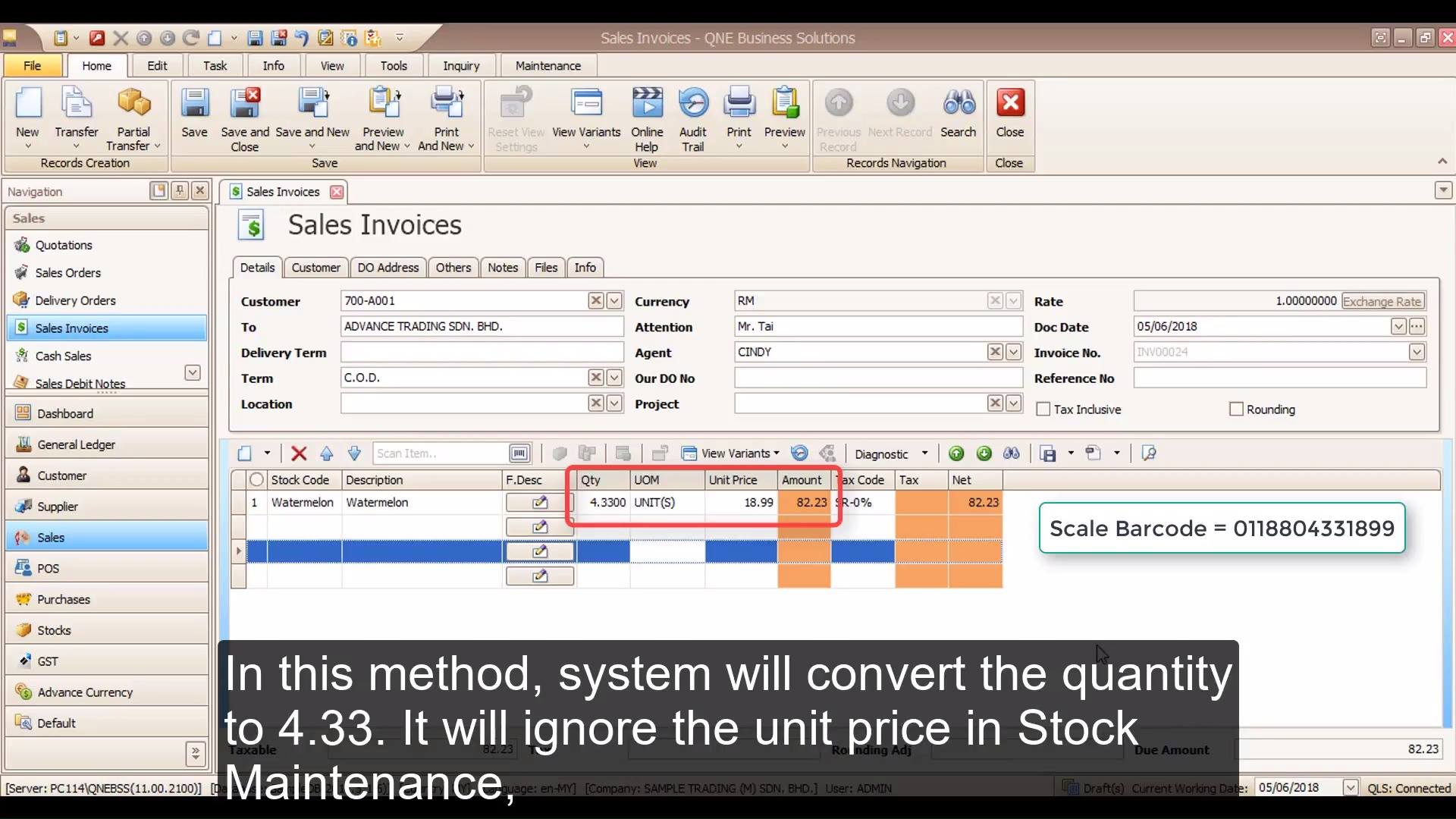Image resolution: width=1456 pixels, height=819 pixels.
Task: Open General Ledger module
Action: tap(106, 444)
